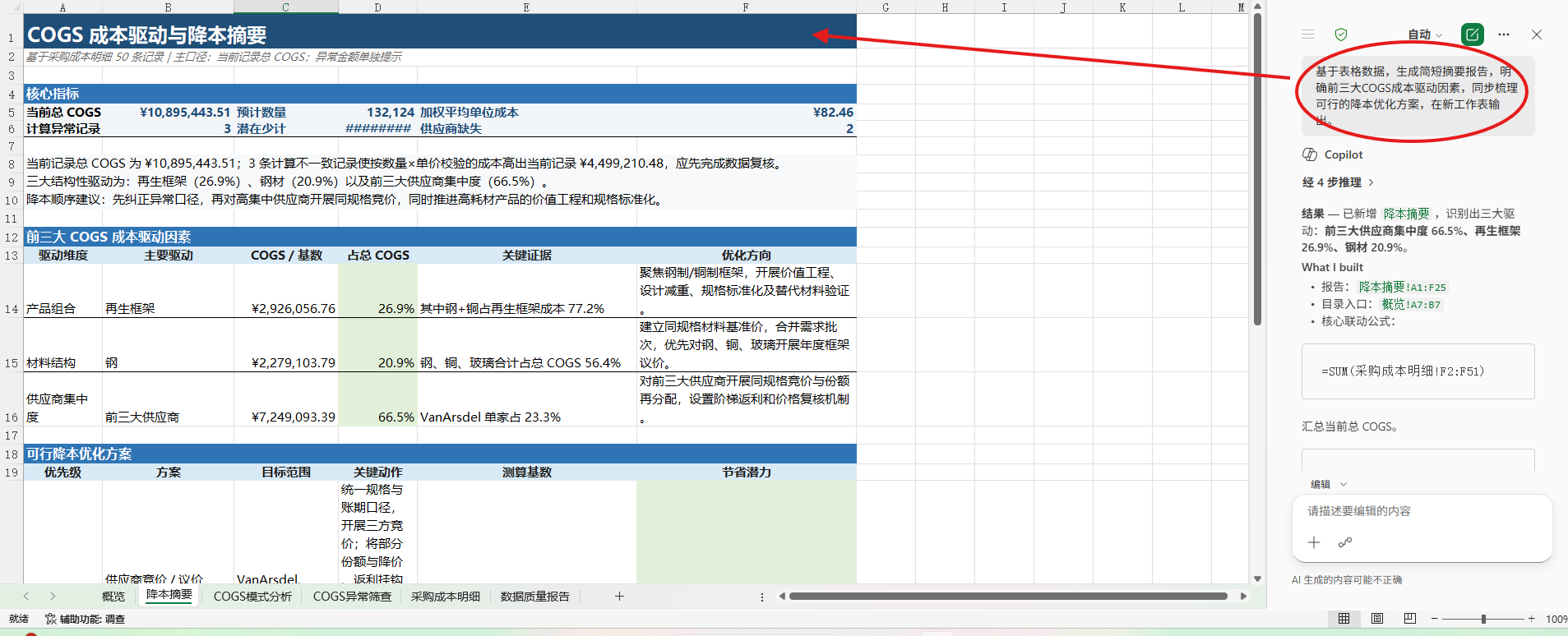The image size is (1568, 636).
Task: Select the 降本摘要 sheet tab
Action: [x=169, y=595]
